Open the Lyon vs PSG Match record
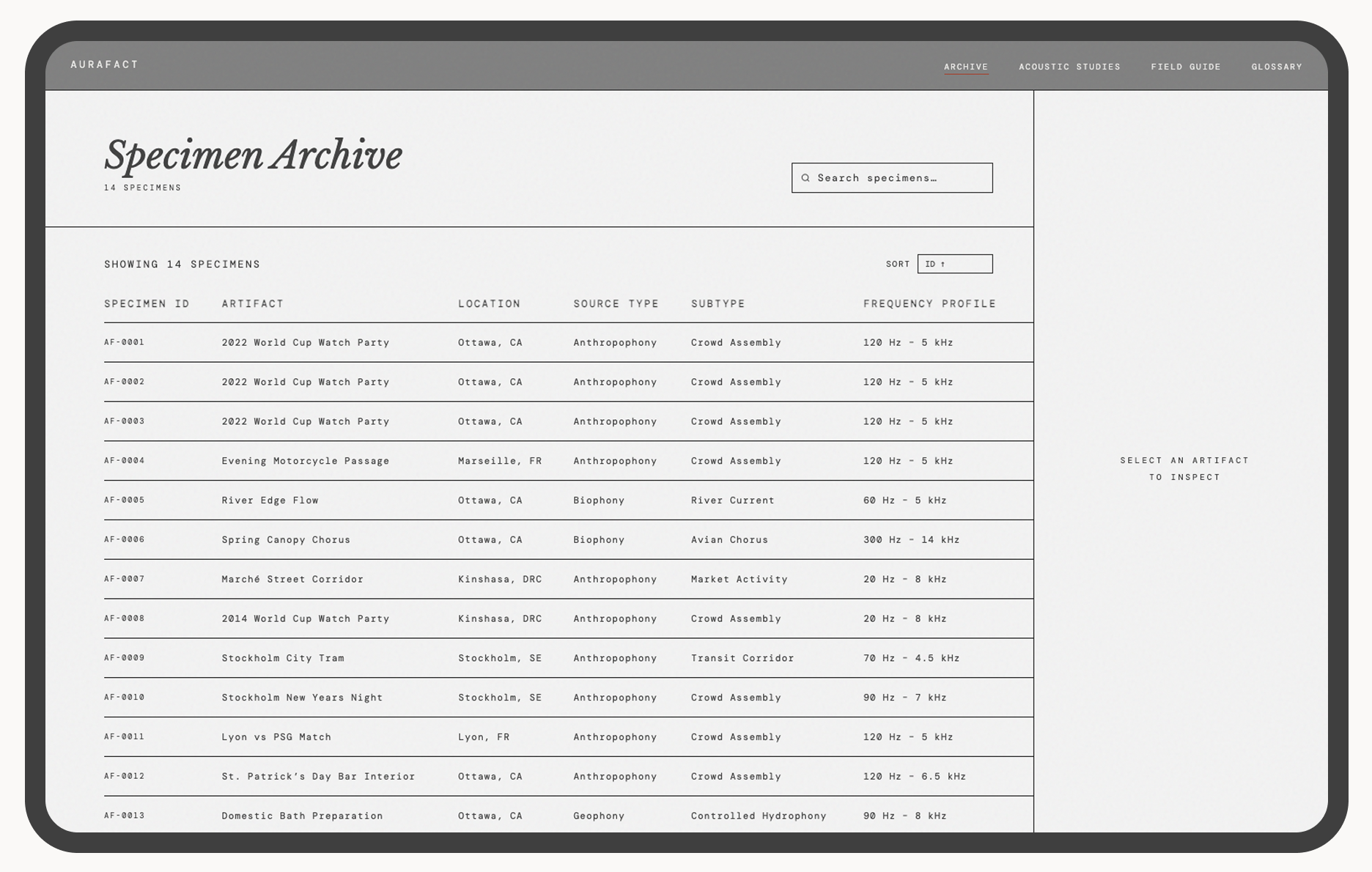This screenshot has width=1372, height=872. [276, 737]
